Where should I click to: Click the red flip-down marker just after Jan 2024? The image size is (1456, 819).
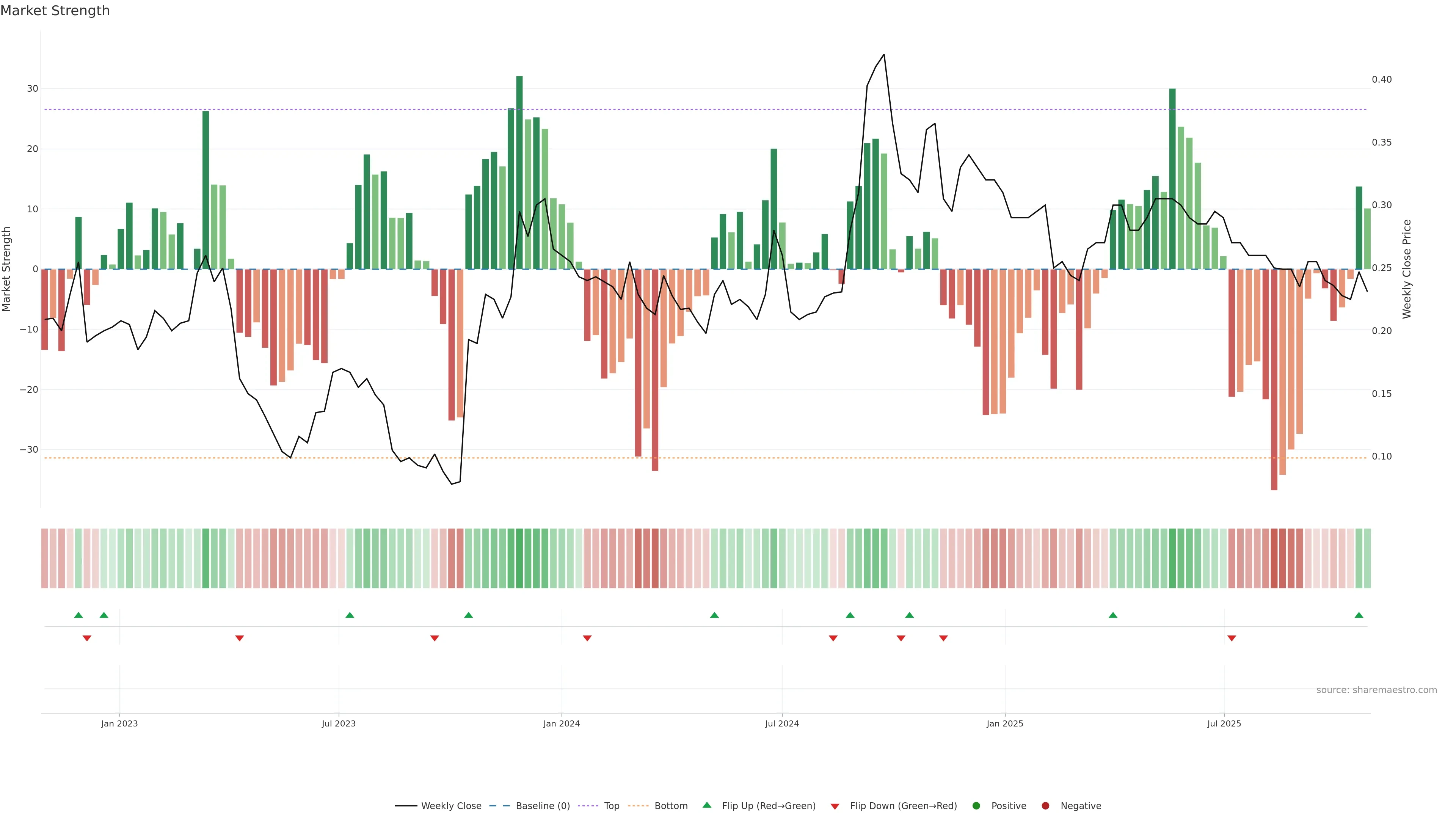(587, 638)
